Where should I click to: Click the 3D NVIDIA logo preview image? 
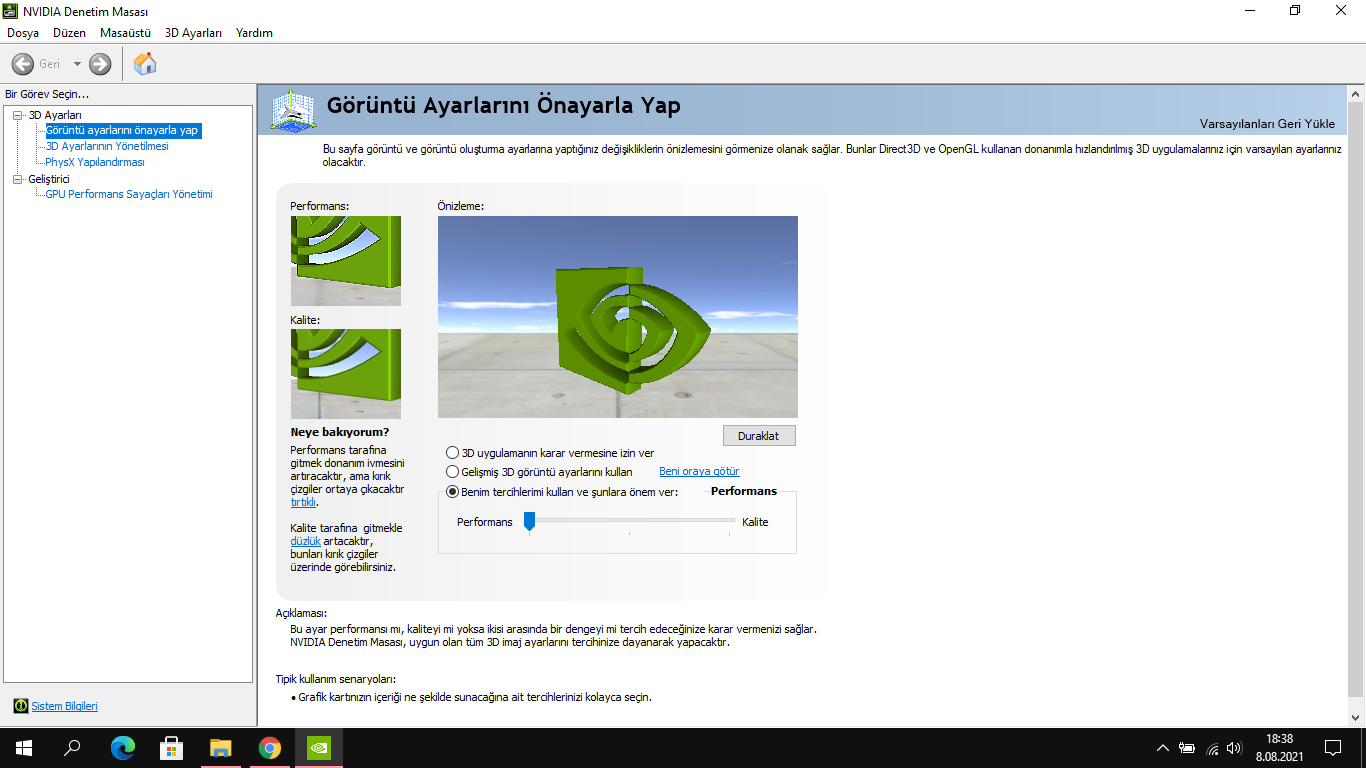pyautogui.click(x=618, y=317)
